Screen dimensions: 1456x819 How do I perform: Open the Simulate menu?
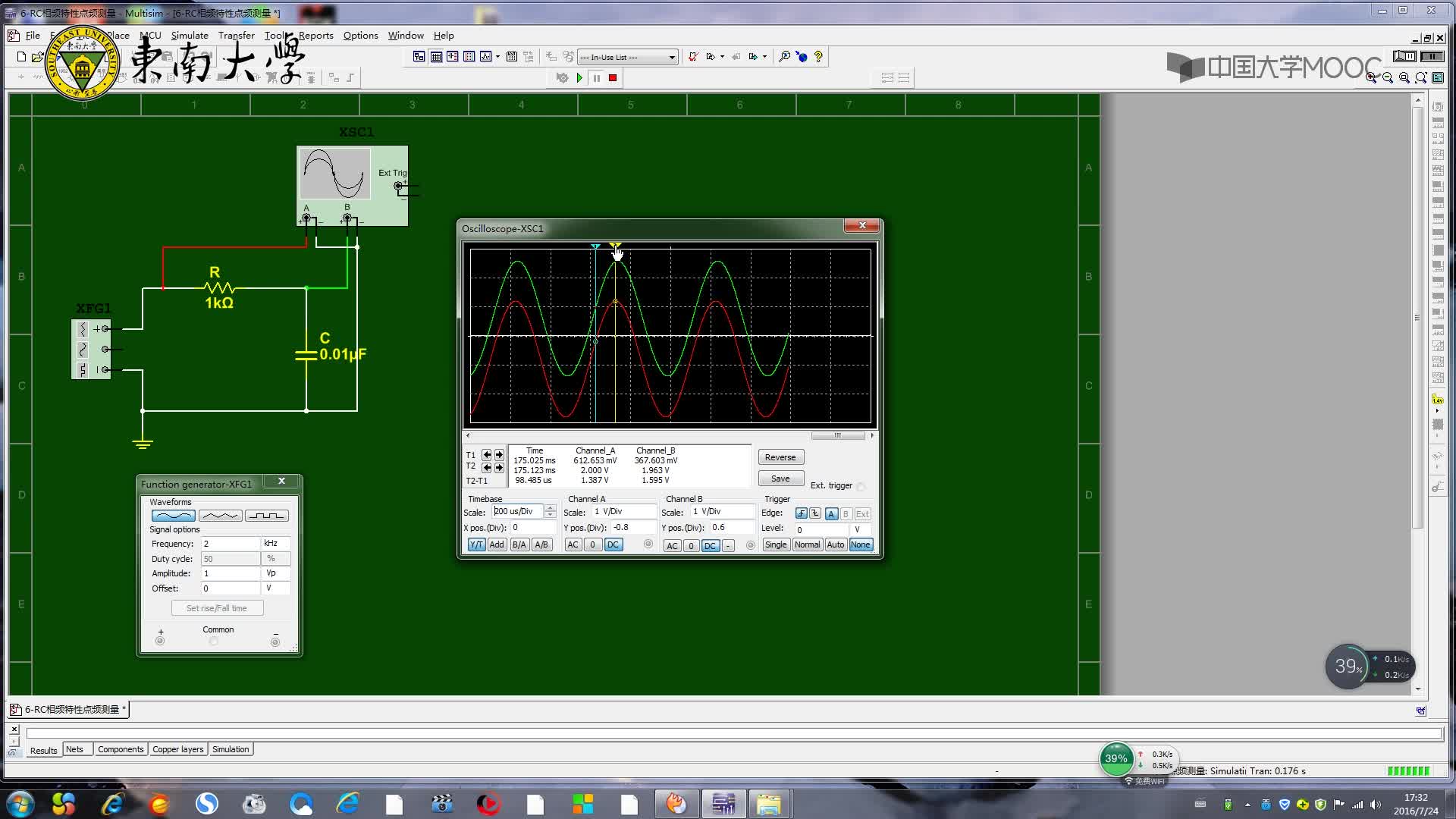[190, 36]
